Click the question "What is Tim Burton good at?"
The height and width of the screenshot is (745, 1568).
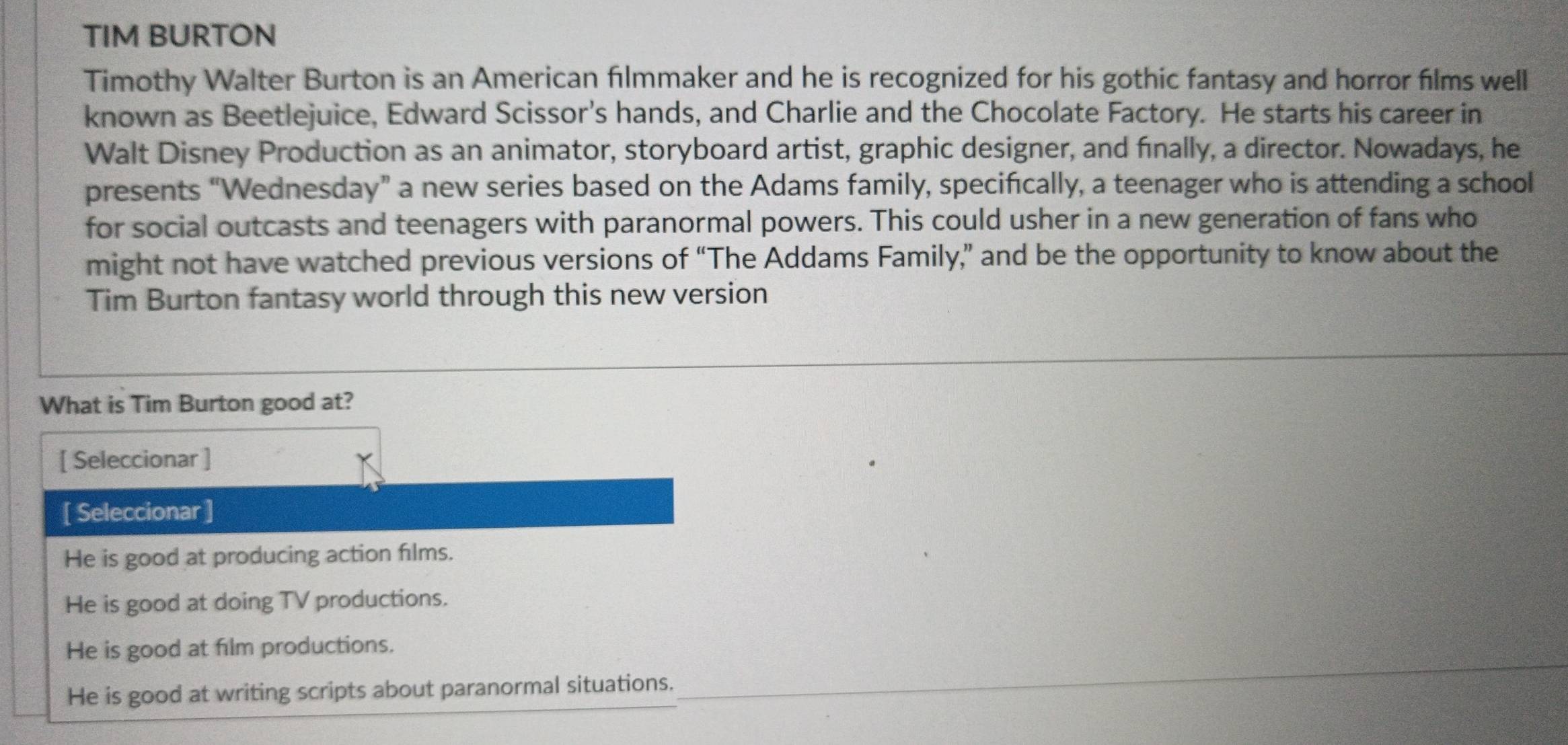[196, 403]
